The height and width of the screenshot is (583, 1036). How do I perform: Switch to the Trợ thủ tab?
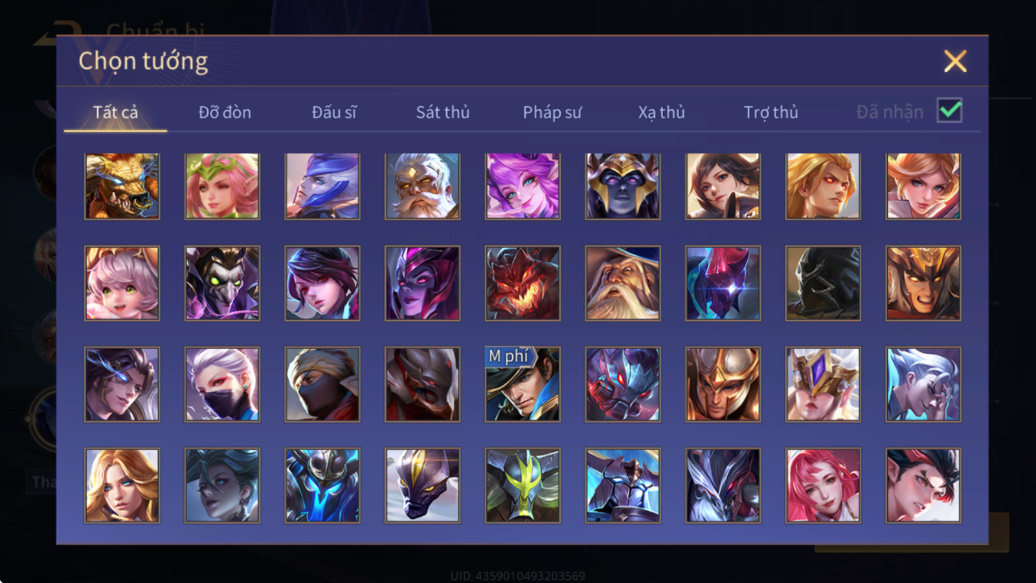click(x=771, y=112)
